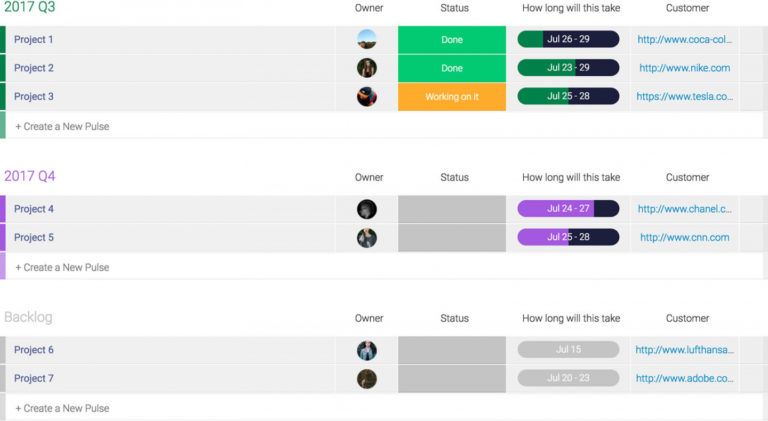Open Project 1's Done status cell

click(452, 40)
